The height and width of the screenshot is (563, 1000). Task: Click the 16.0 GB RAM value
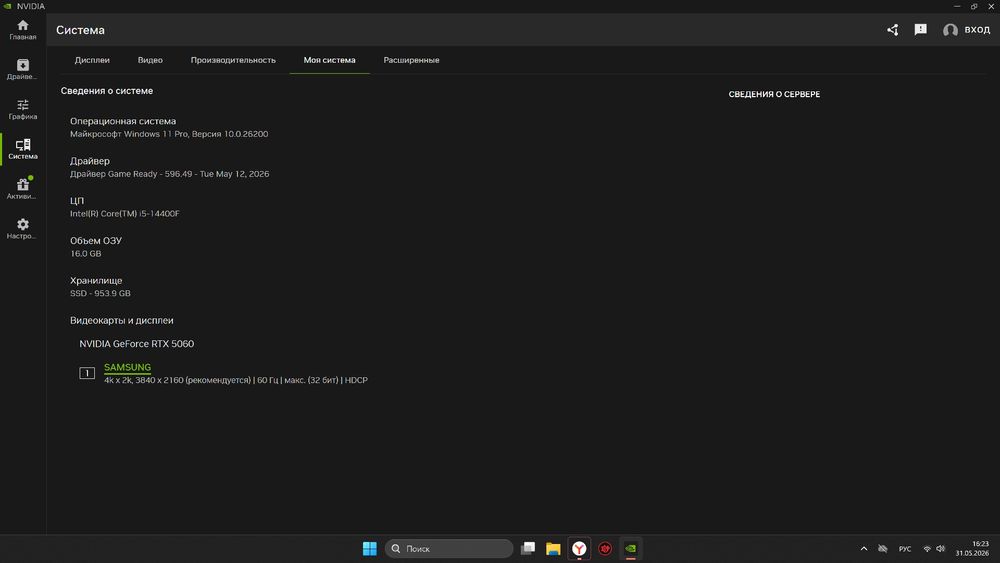(85, 253)
